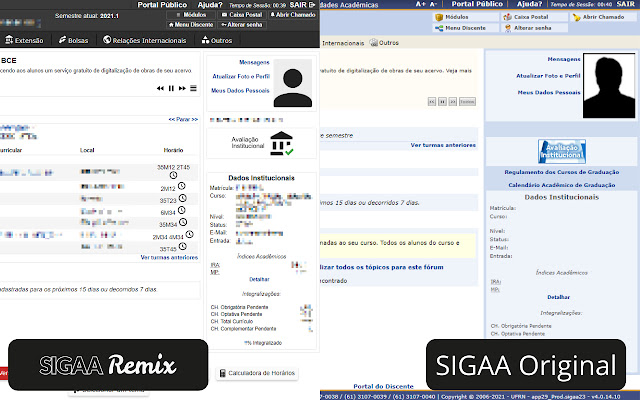The width and height of the screenshot is (640, 400).
Task: Open Meus Dados Pessoais in Remix
Action: 240,91
